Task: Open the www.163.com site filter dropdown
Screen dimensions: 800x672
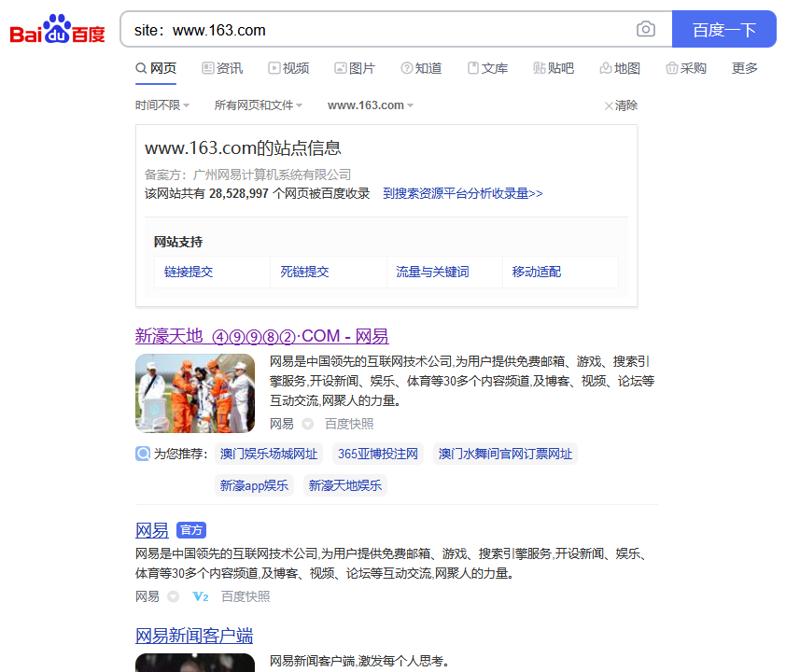Action: (x=370, y=105)
